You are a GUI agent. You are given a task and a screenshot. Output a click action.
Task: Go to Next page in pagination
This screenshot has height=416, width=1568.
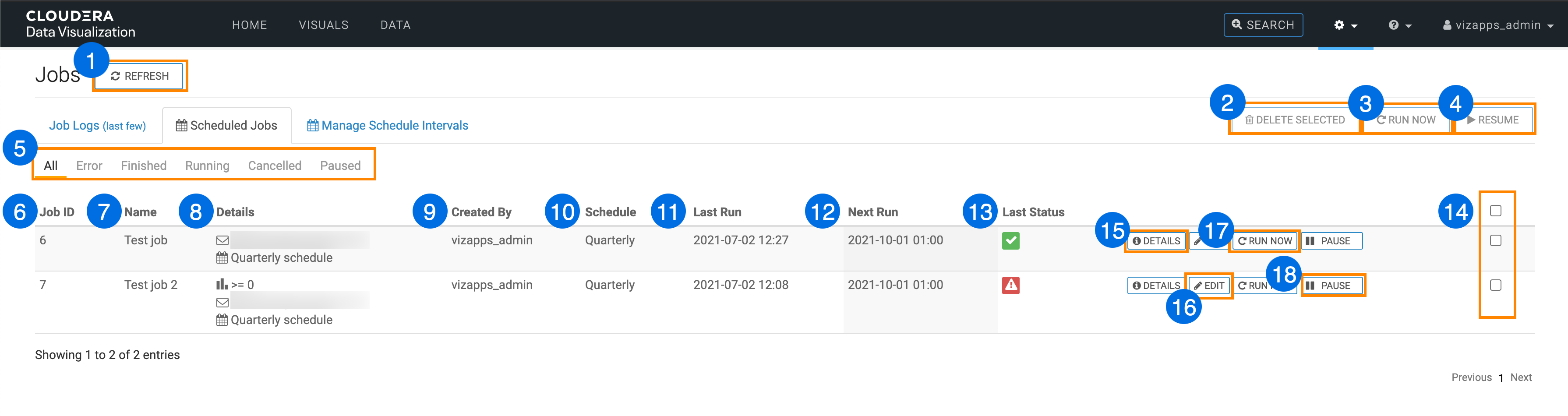pyautogui.click(x=1521, y=377)
